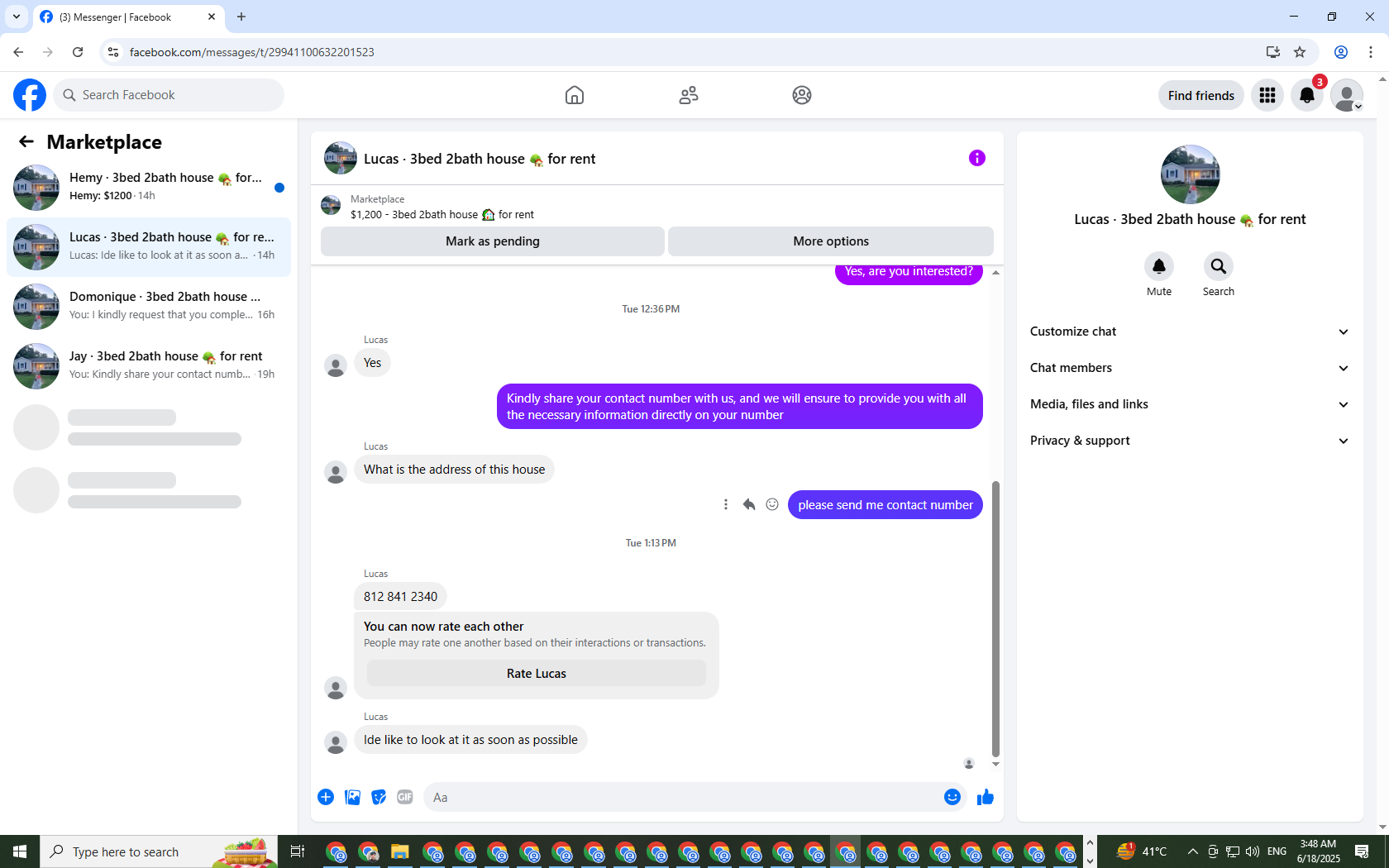This screenshot has height=868, width=1389.
Task: Expand the Privacy & support section
Action: (1190, 441)
